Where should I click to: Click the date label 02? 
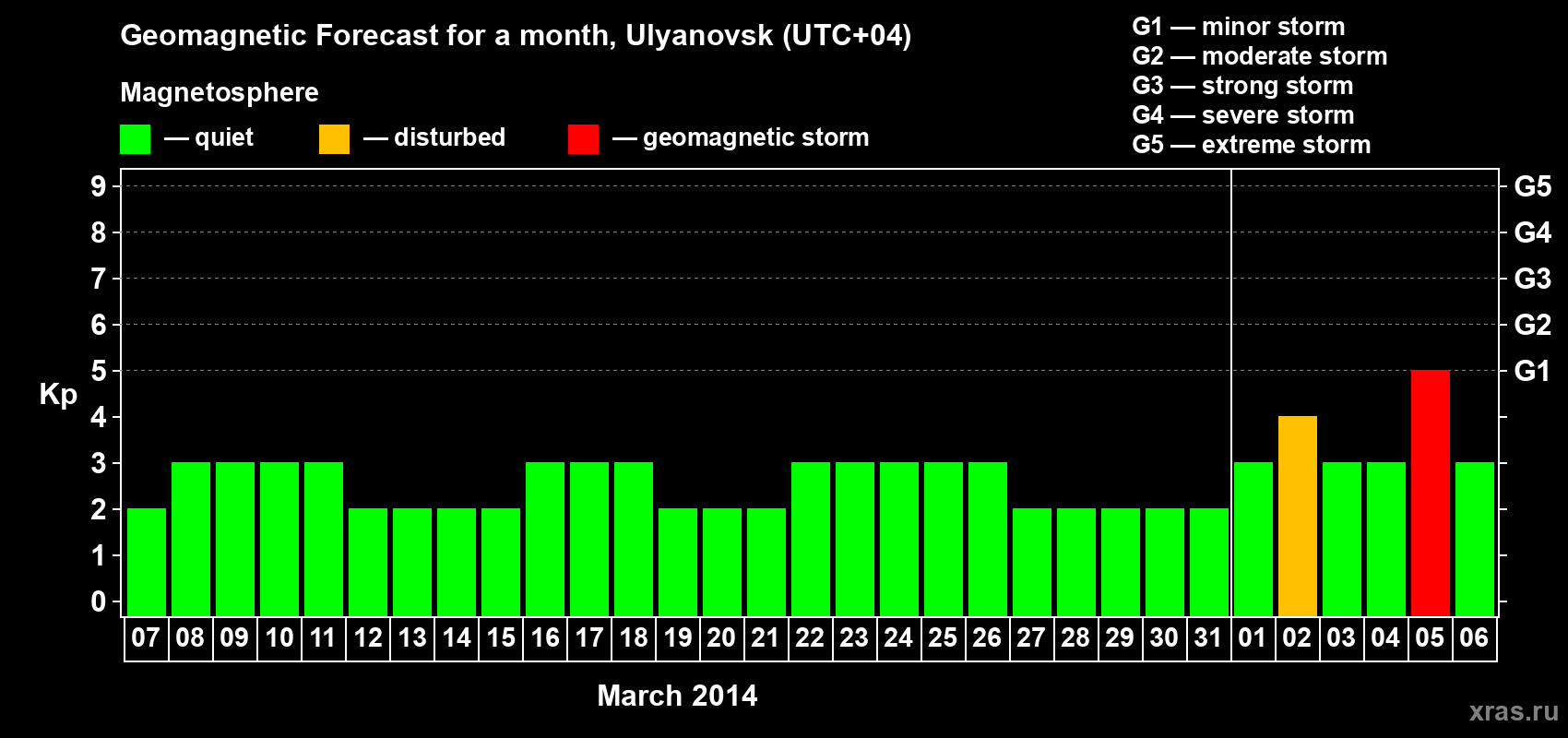pyautogui.click(x=1297, y=637)
